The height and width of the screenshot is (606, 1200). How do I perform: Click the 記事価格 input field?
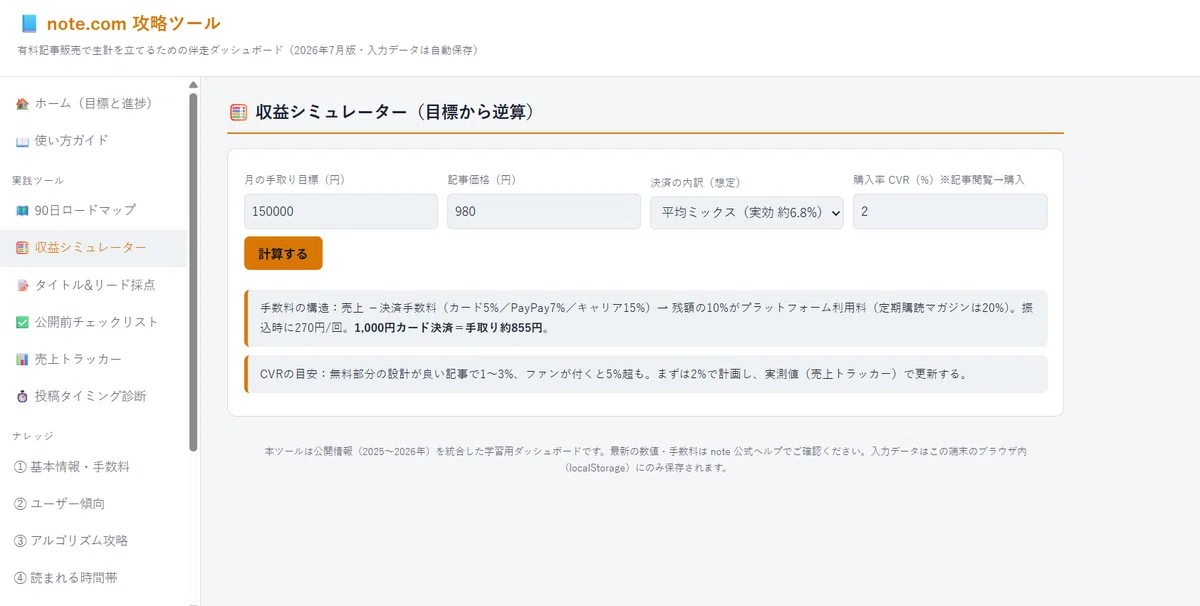(x=544, y=212)
